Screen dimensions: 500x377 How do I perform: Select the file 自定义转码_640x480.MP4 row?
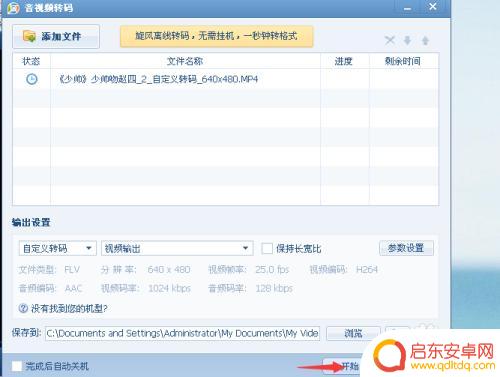click(x=226, y=79)
